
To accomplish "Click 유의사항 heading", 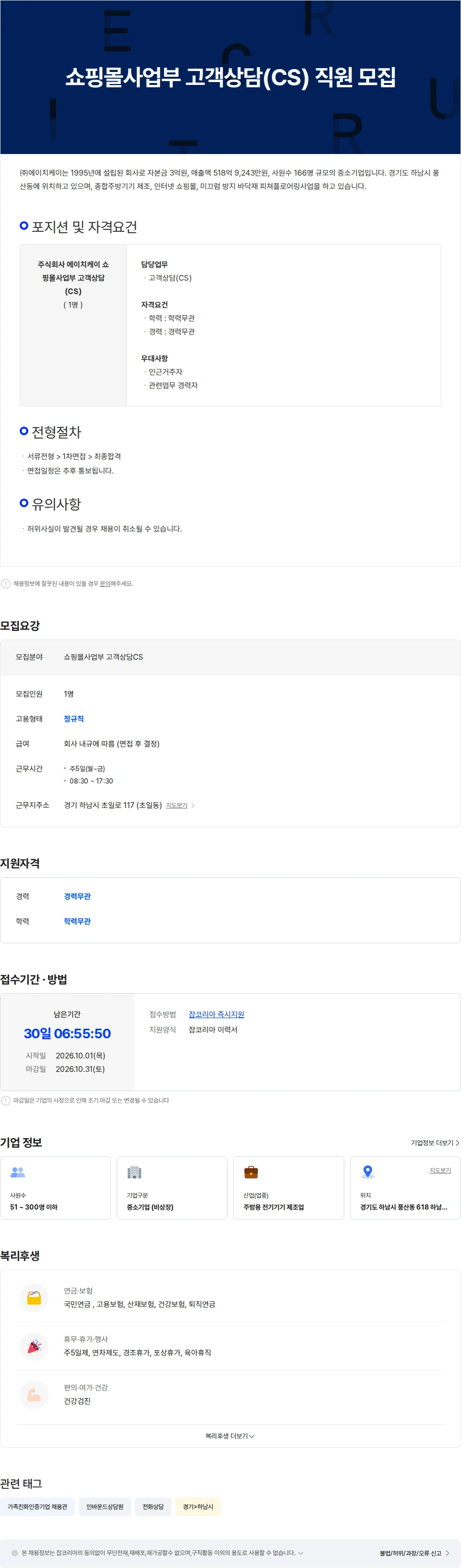I will click(x=56, y=503).
